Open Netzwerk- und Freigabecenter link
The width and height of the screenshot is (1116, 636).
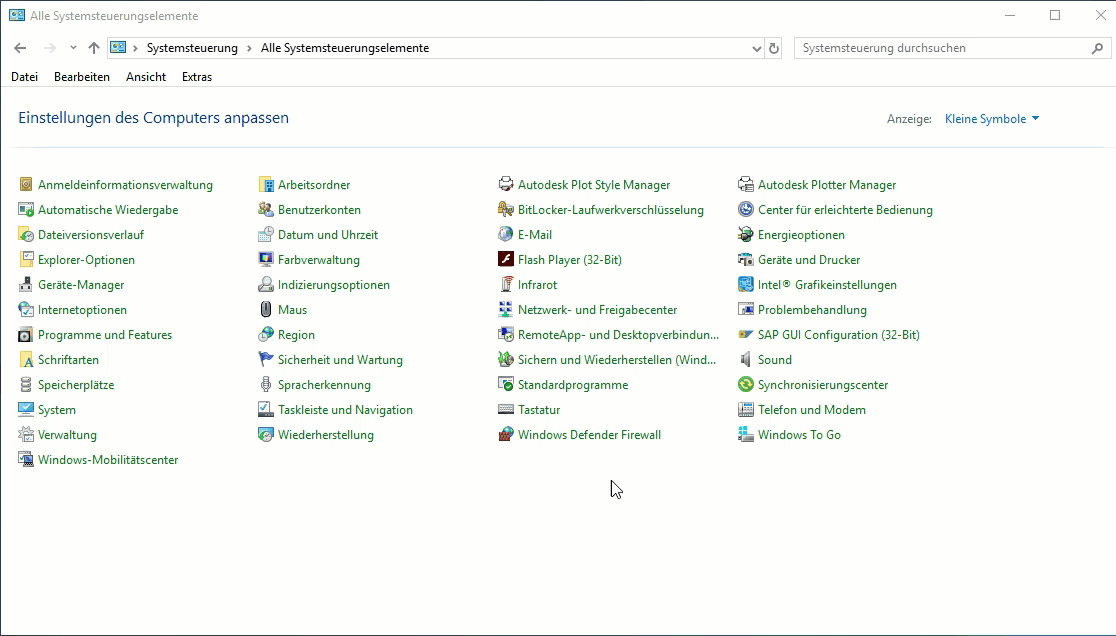click(x=597, y=309)
